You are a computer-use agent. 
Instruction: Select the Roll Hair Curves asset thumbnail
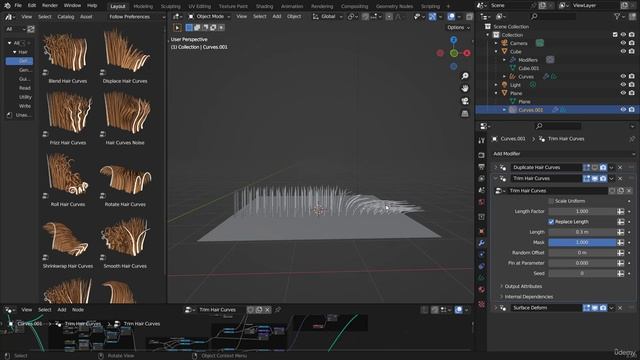click(68, 175)
